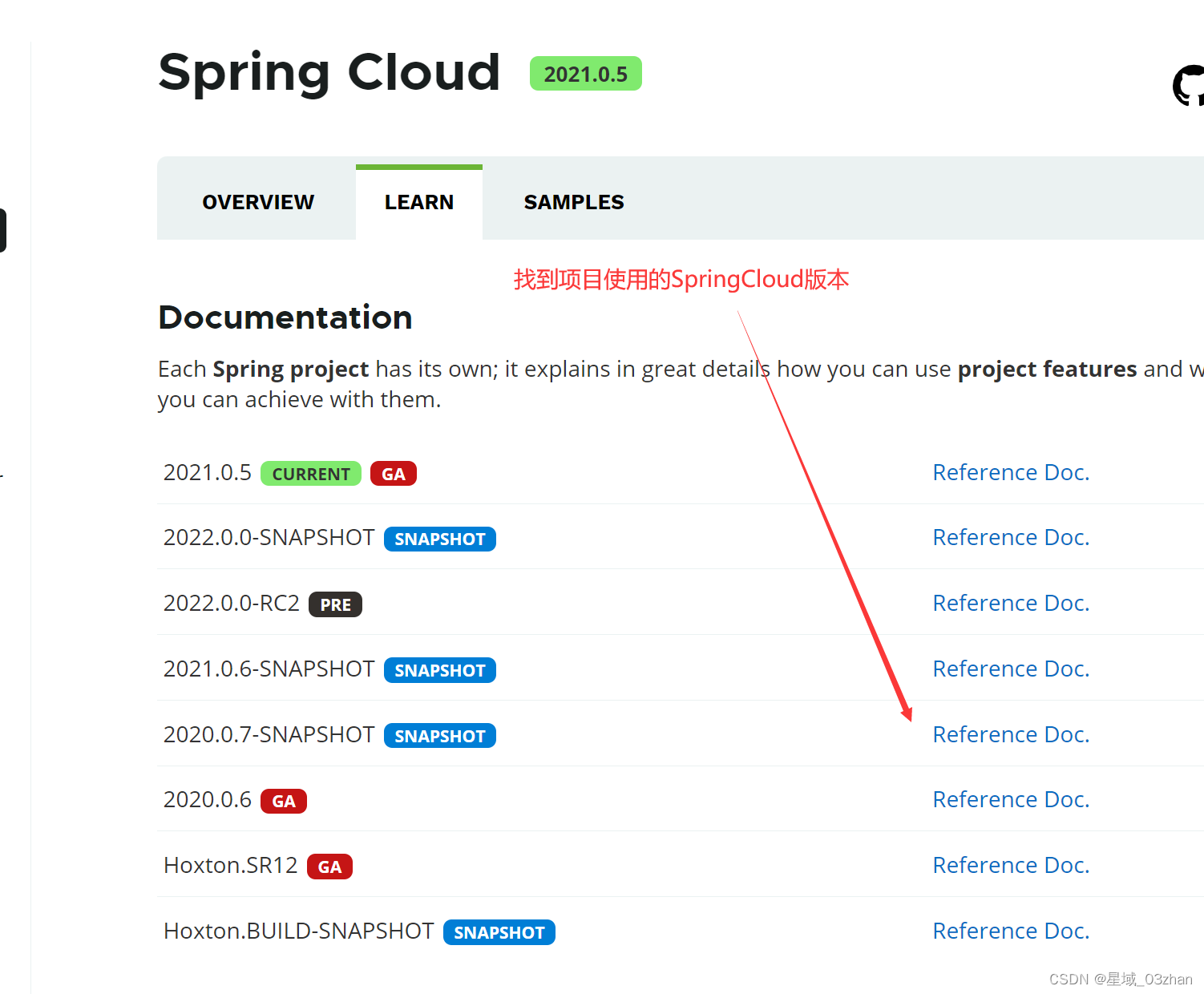Switch to the OVERVIEW tab
Image resolution: width=1204 pixels, height=994 pixels.
258,202
